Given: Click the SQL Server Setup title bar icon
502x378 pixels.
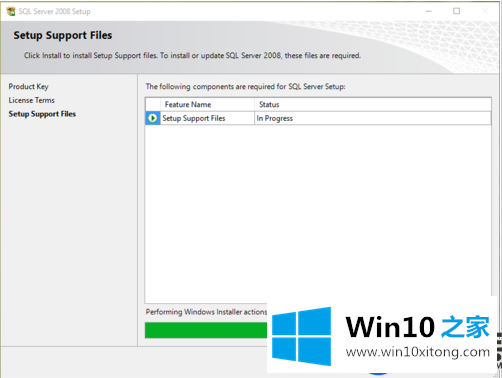Looking at the screenshot, I should [11, 11].
